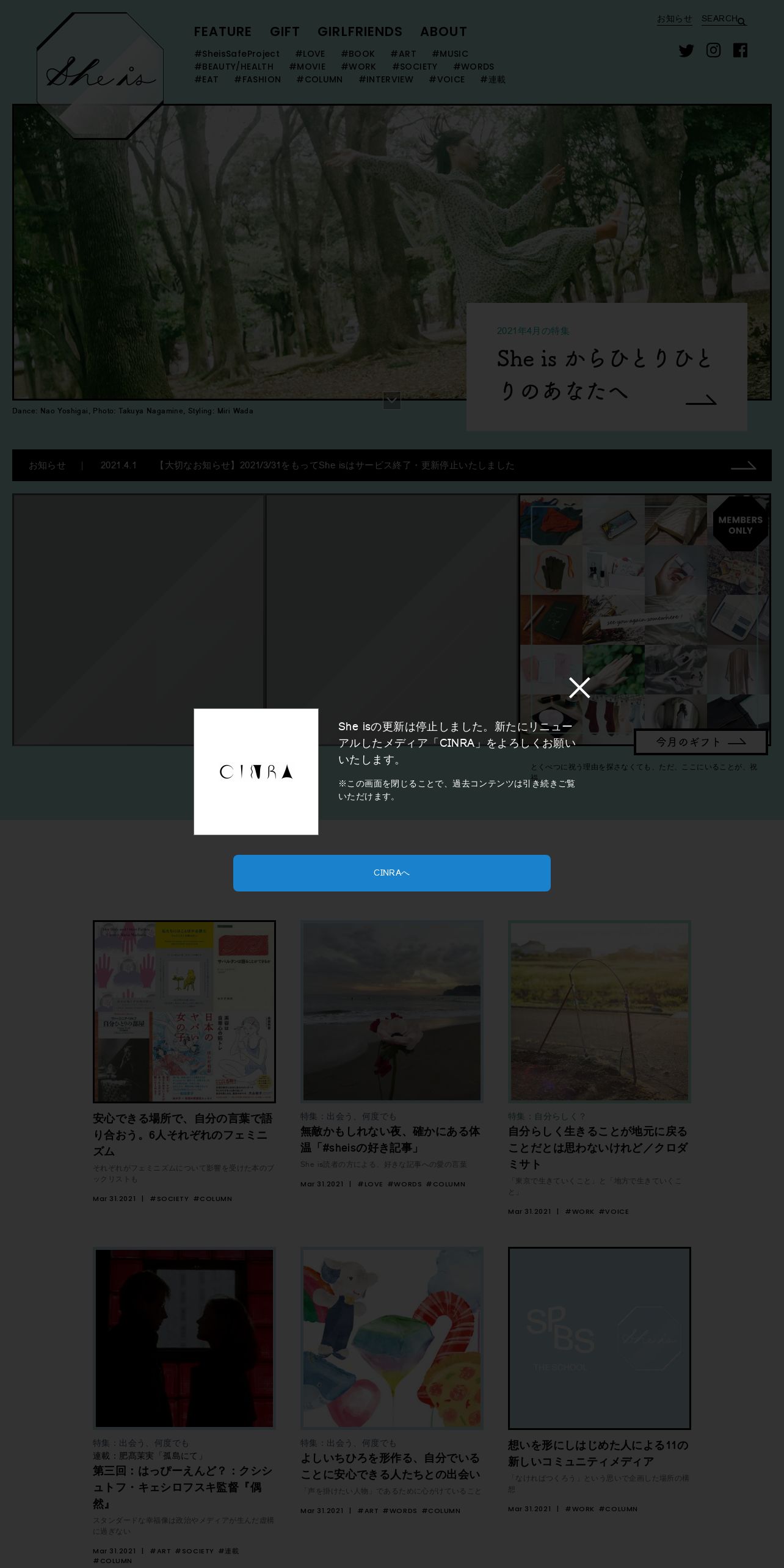The height and width of the screenshot is (1568, 784).
Task: Open the CINRA logo tile
Action: (x=256, y=772)
